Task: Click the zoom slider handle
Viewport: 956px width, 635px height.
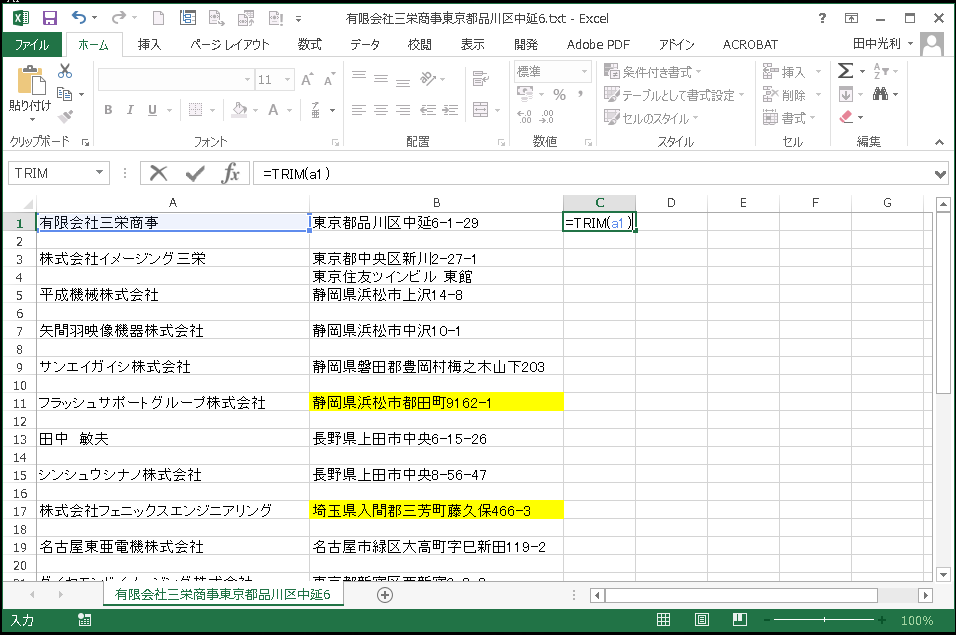Action: (x=824, y=620)
